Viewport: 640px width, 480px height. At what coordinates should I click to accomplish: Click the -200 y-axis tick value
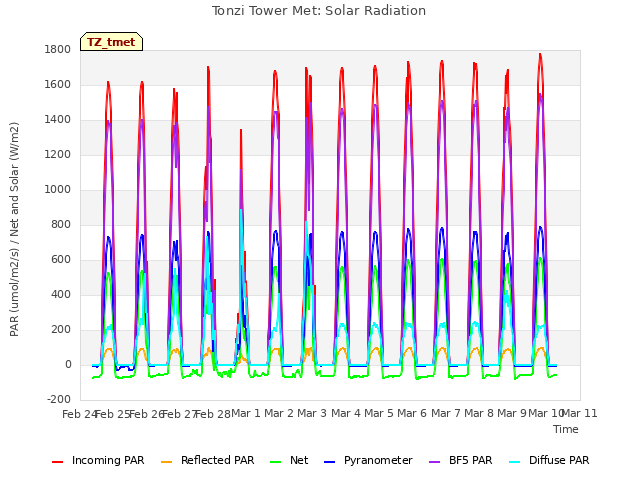tap(59, 400)
